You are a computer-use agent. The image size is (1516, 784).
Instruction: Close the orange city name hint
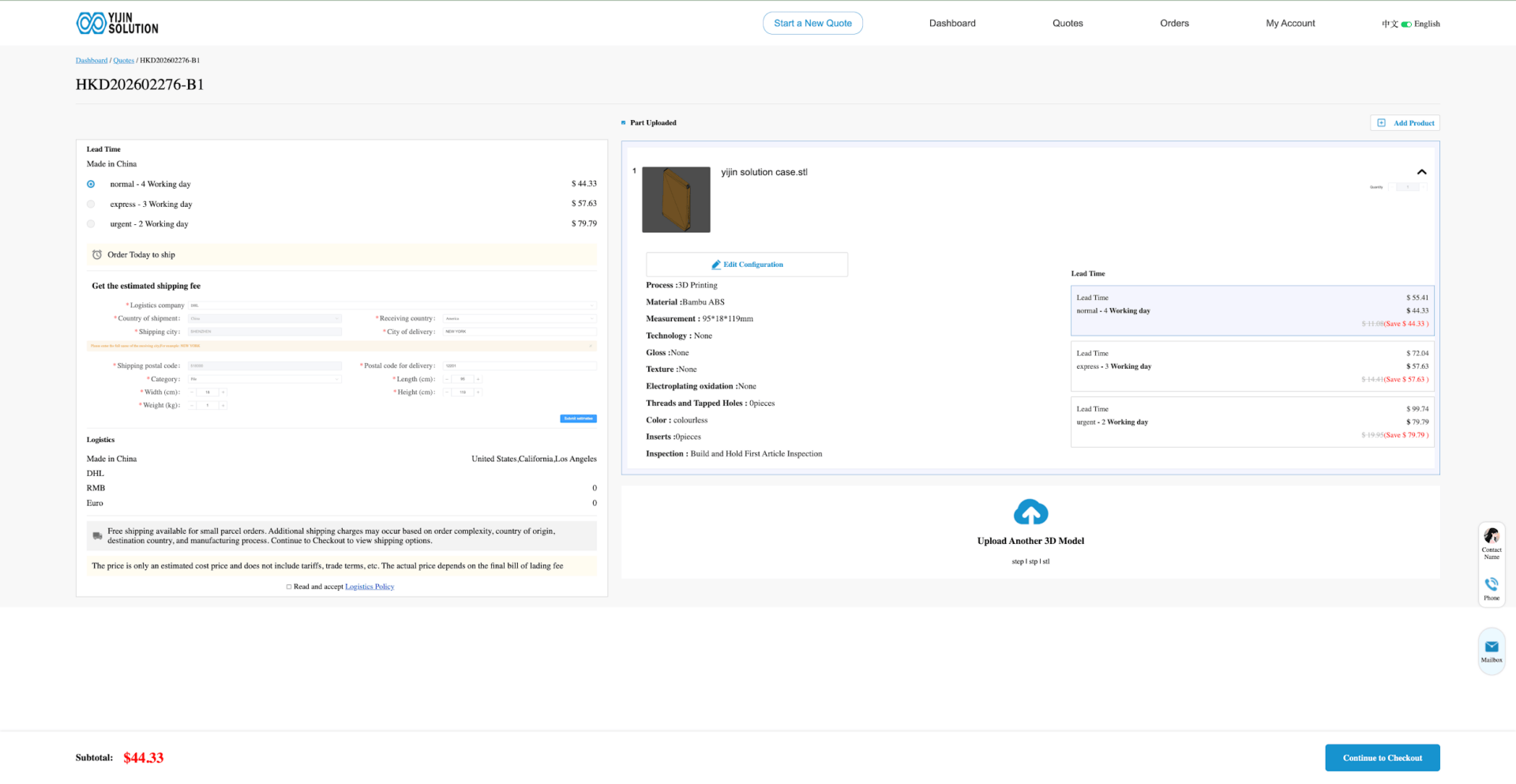click(591, 346)
